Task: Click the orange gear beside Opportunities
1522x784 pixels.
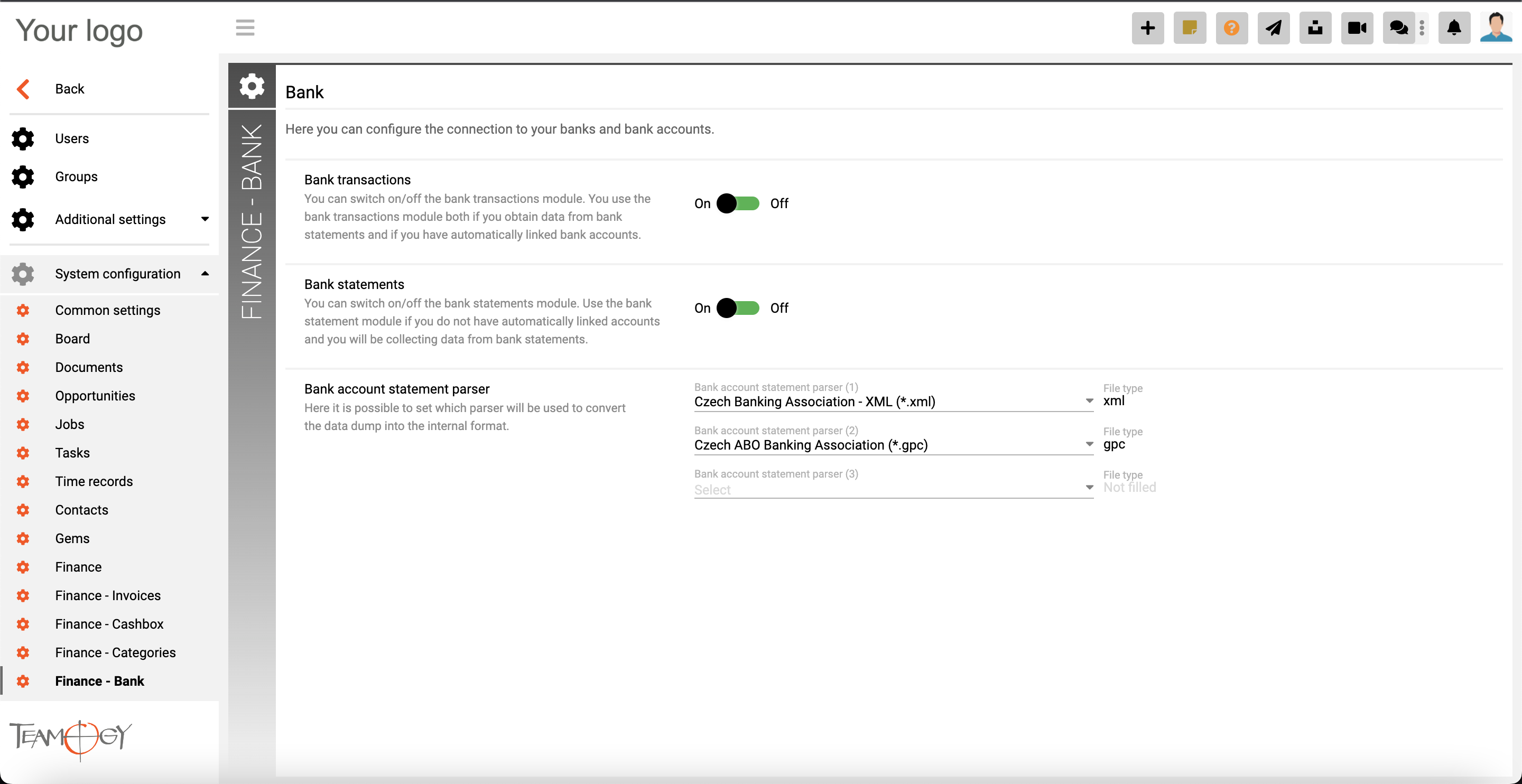Action: tap(23, 396)
